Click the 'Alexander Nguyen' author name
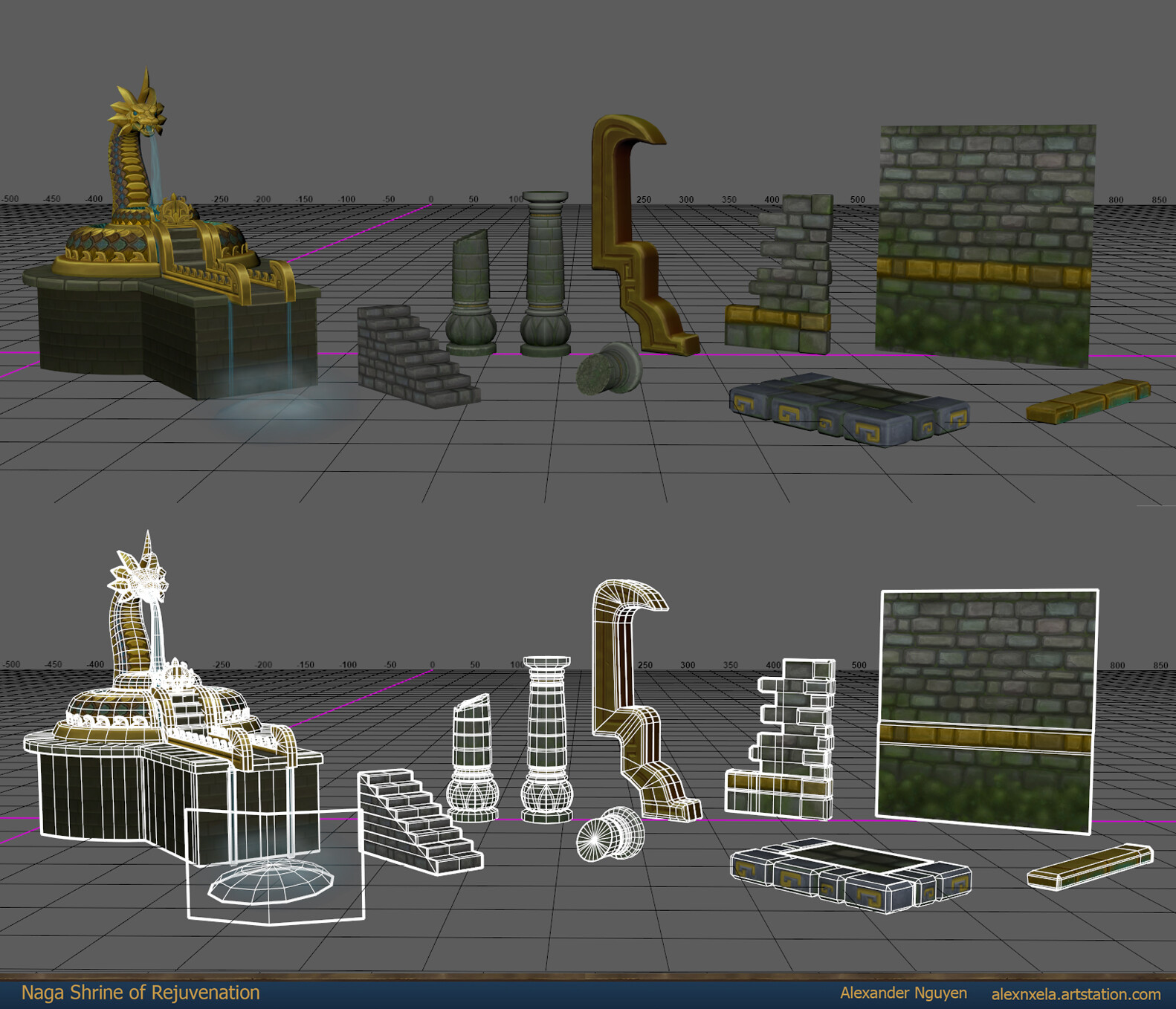This screenshot has width=1176, height=1009. tap(903, 993)
